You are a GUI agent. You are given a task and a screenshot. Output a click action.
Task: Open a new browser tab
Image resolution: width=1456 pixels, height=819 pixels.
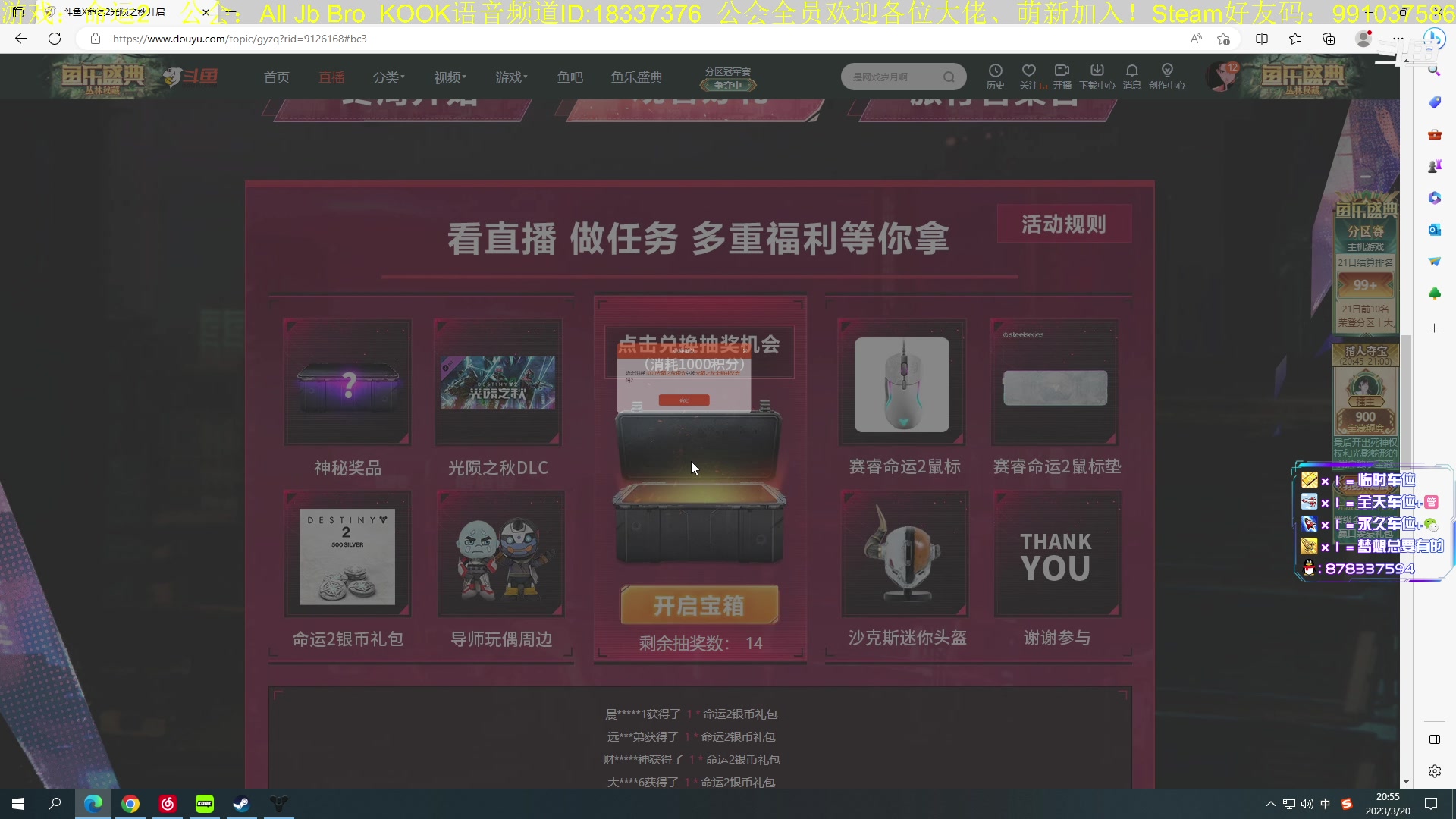click(x=231, y=12)
